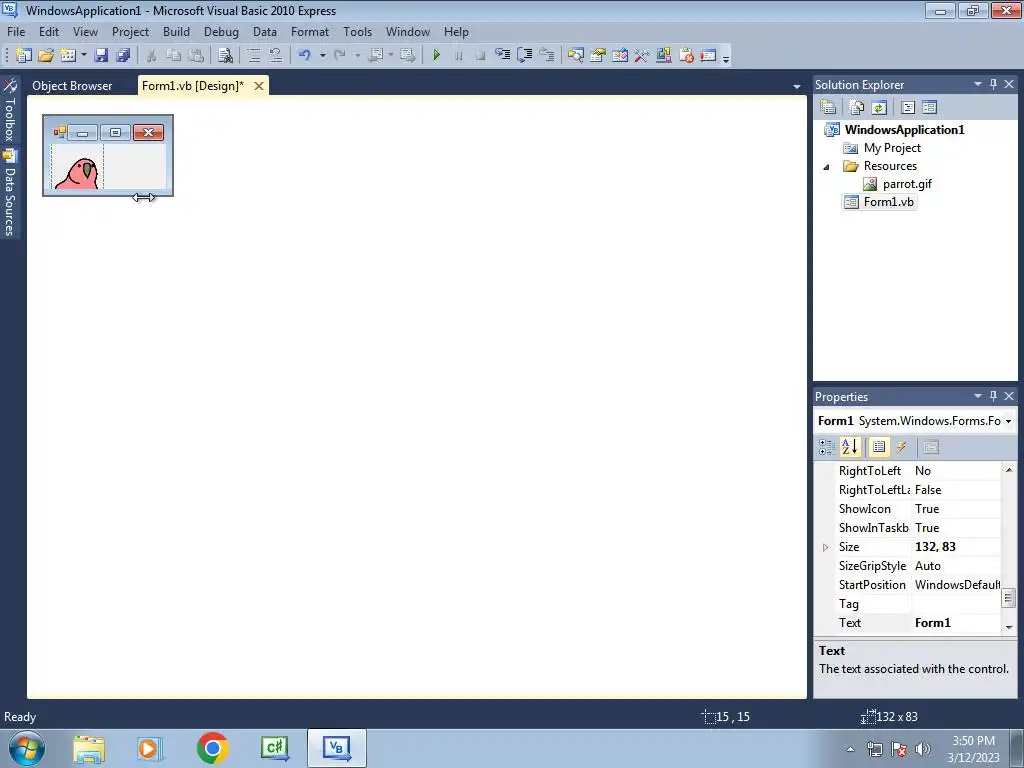Open the Add New Item dropdown arrow

(x=84, y=56)
